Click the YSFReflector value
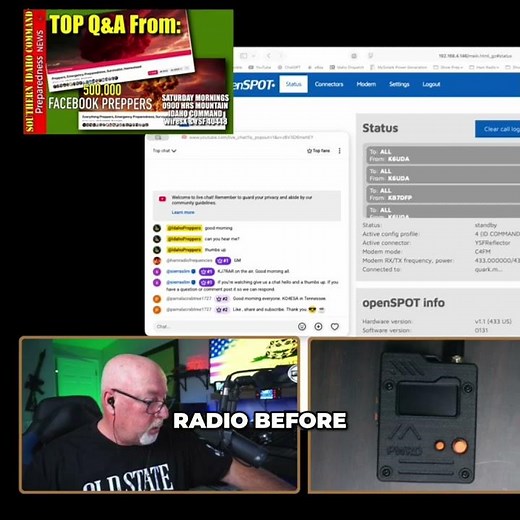520x520 pixels. tap(492, 243)
